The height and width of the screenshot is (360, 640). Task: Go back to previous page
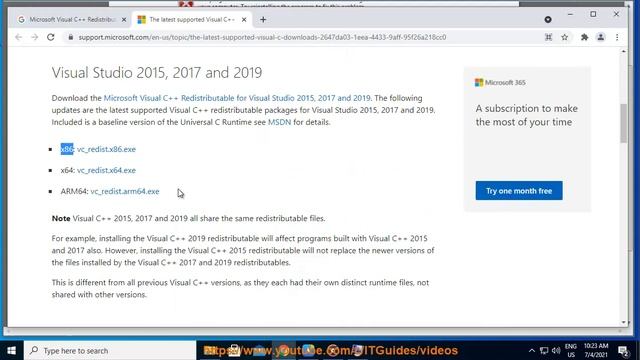(18, 37)
